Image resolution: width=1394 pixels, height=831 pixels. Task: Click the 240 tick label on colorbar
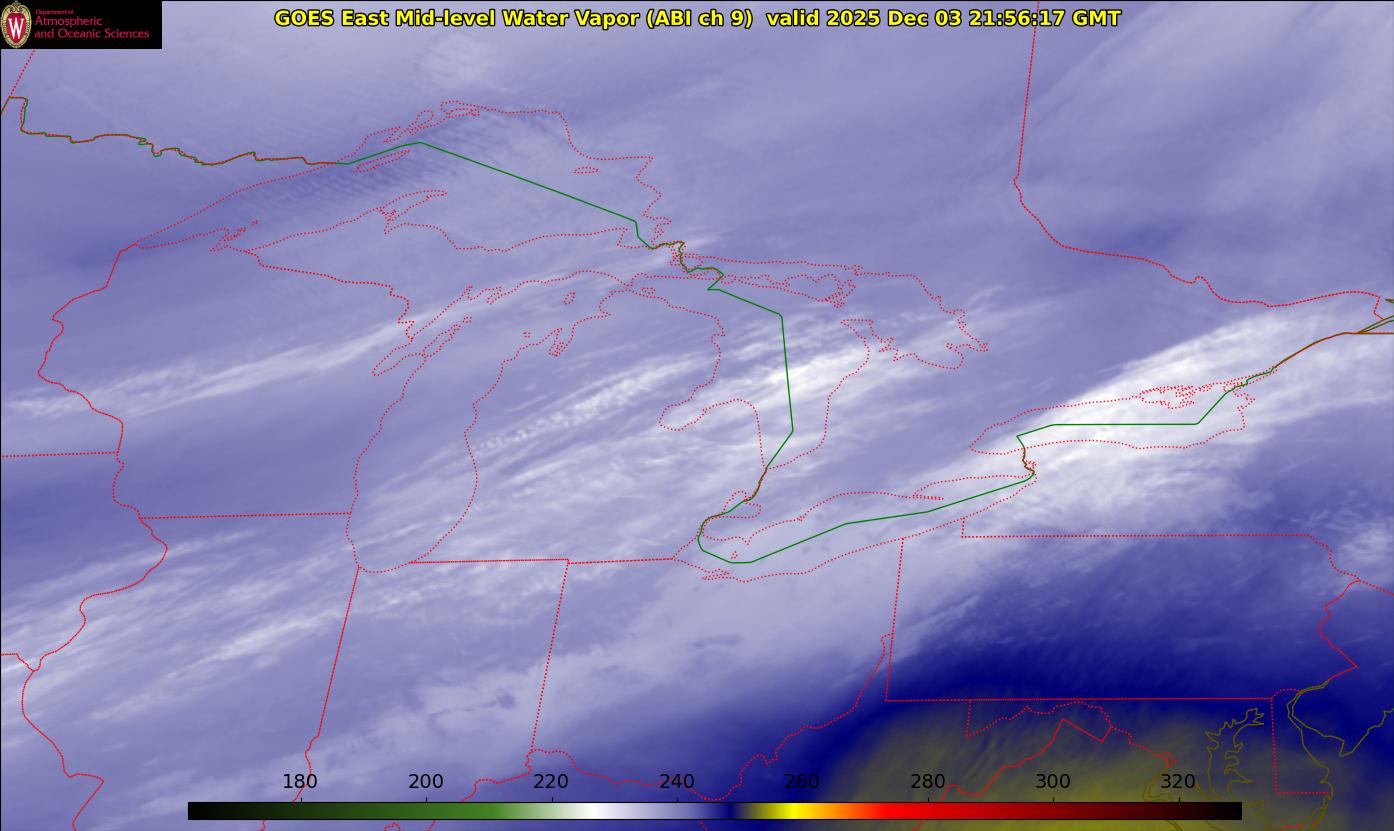677,781
